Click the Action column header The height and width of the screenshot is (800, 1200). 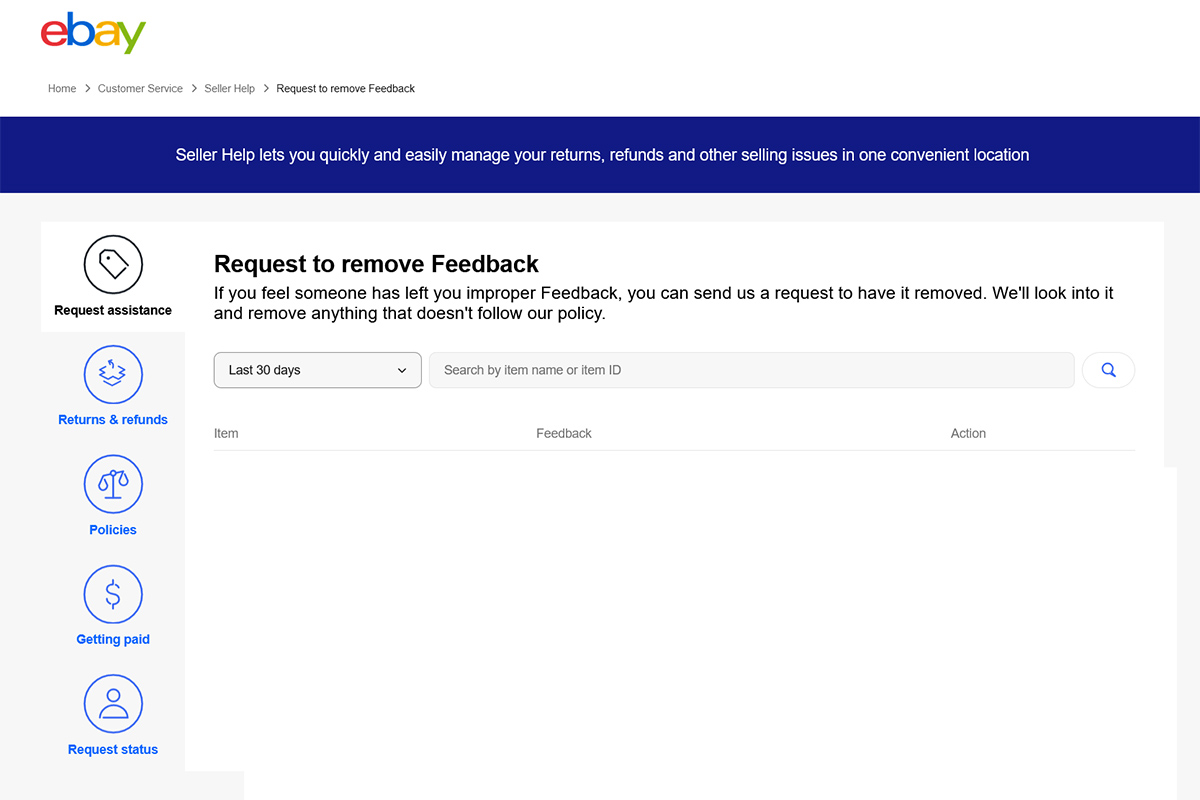(x=968, y=433)
